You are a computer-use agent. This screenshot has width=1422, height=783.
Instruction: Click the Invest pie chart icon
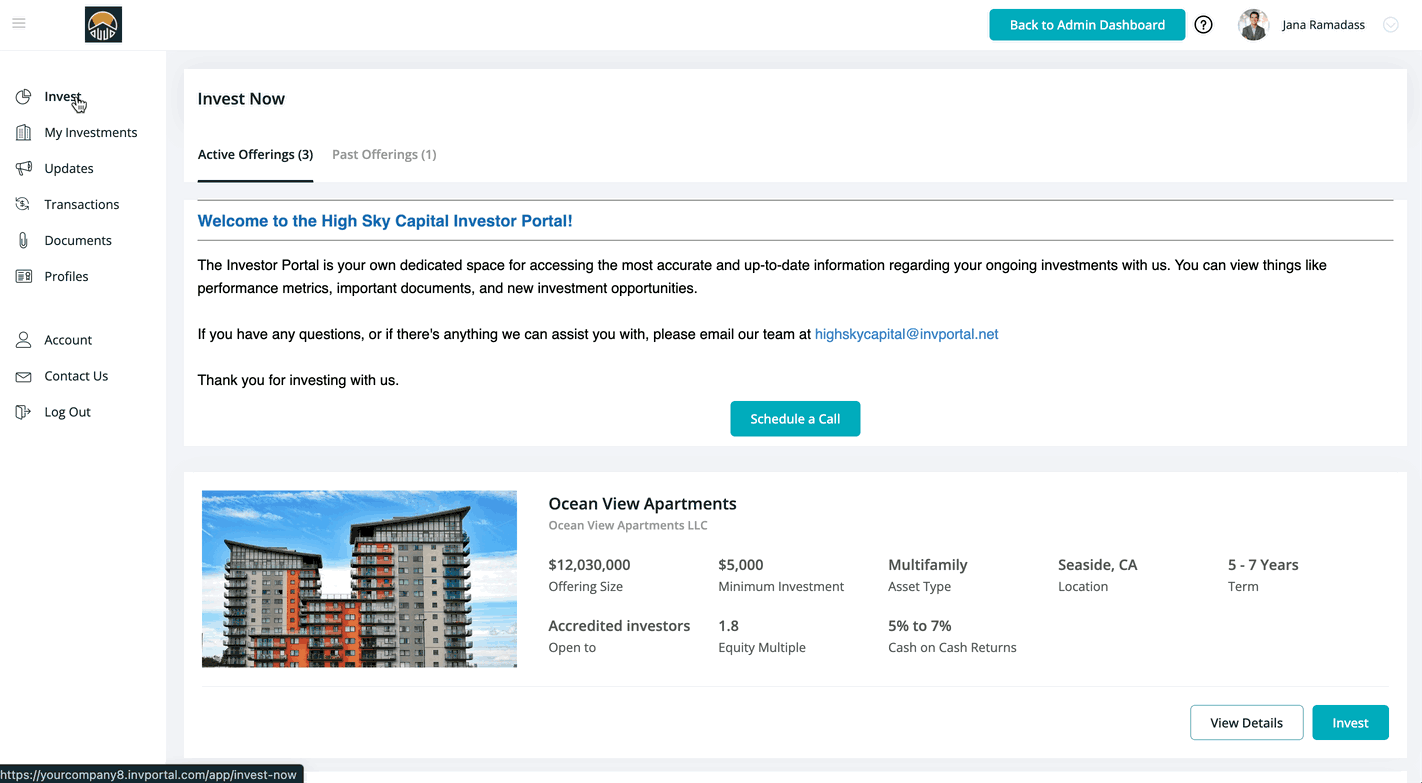coord(23,97)
